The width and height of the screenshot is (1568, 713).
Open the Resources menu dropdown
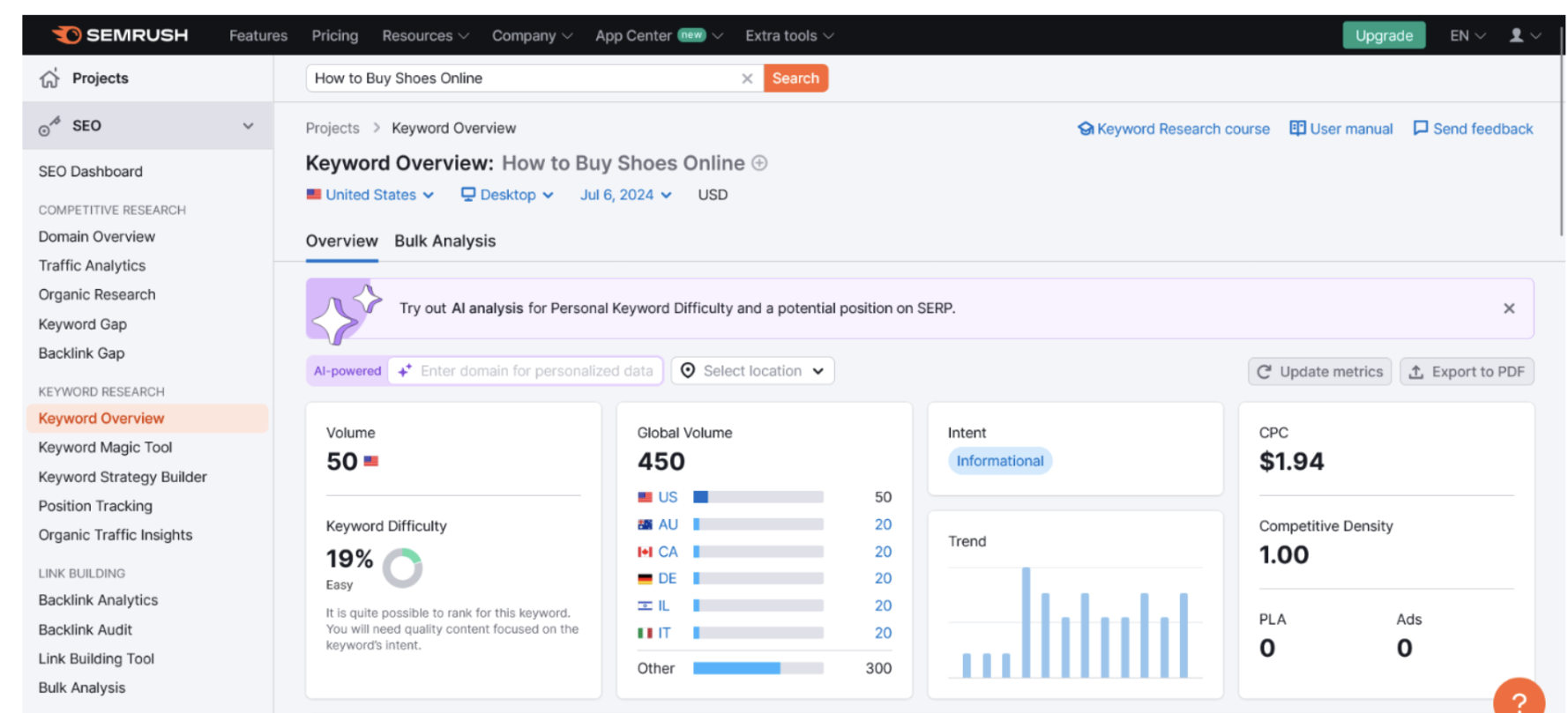(x=425, y=35)
